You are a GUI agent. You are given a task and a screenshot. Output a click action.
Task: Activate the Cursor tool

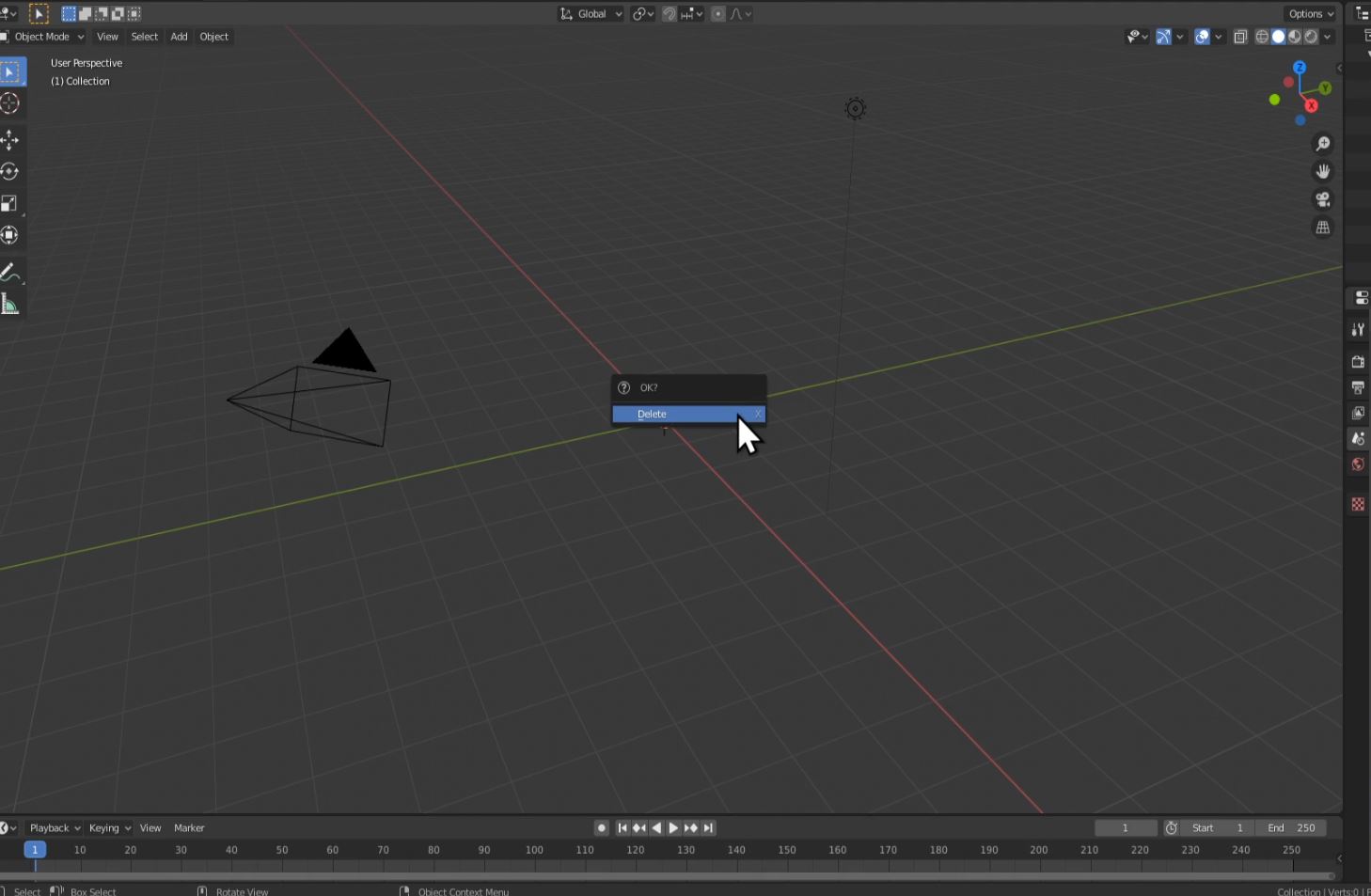pyautogui.click(x=10, y=103)
